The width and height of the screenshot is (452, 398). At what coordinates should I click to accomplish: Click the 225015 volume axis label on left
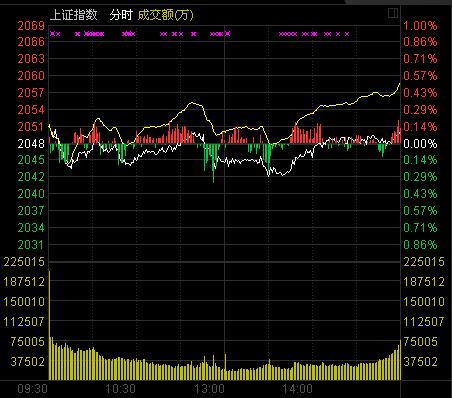(x=24, y=262)
